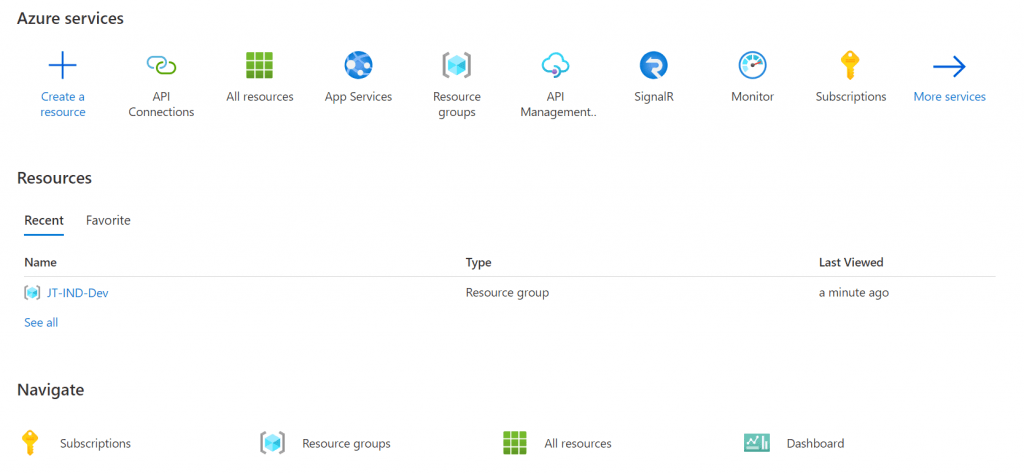
Task: Click the Resource groups cube icon under Navigate
Action: (x=272, y=443)
